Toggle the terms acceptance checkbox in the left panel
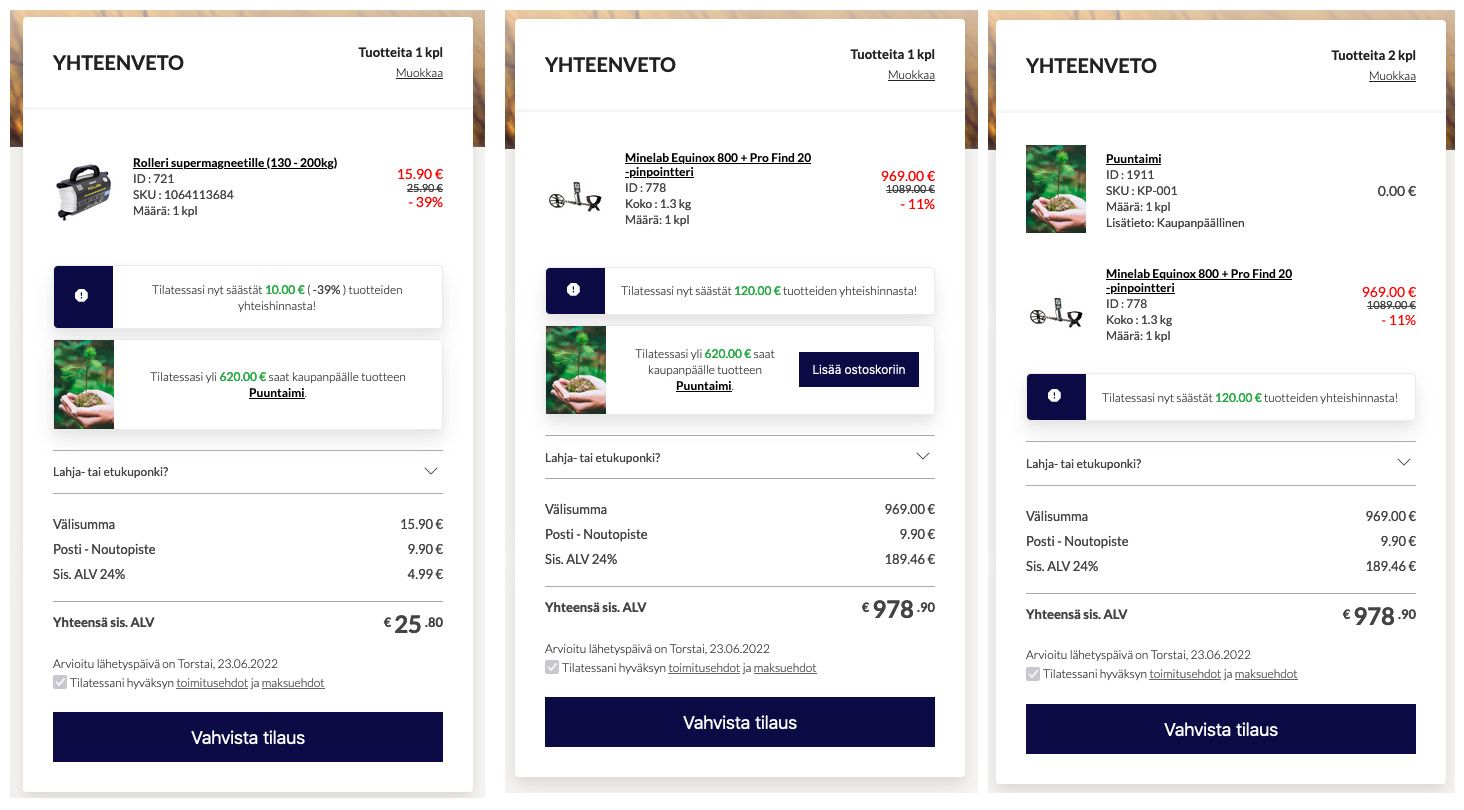This screenshot has height=810, width=1464. click(60, 683)
